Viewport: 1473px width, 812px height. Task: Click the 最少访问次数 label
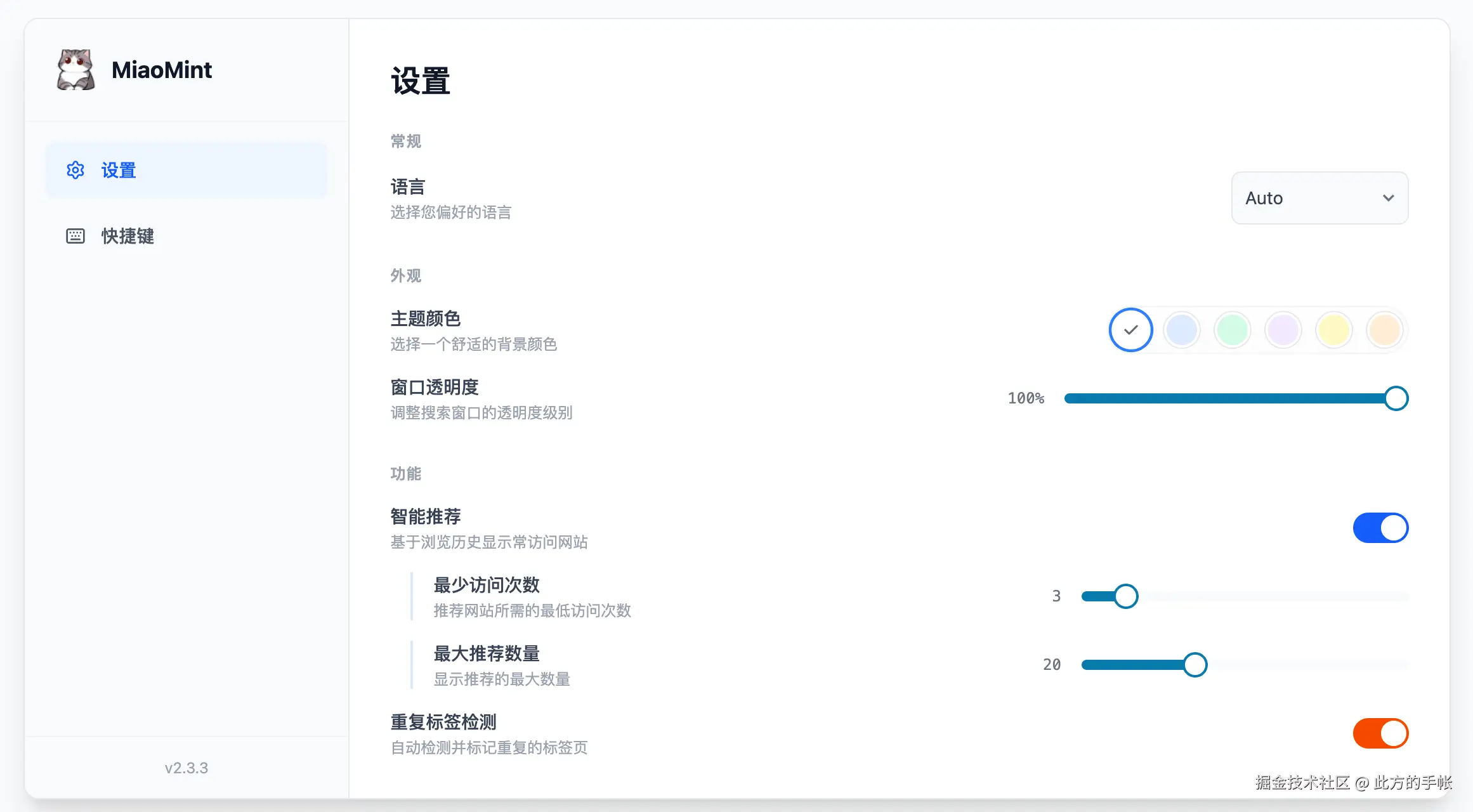click(x=487, y=585)
